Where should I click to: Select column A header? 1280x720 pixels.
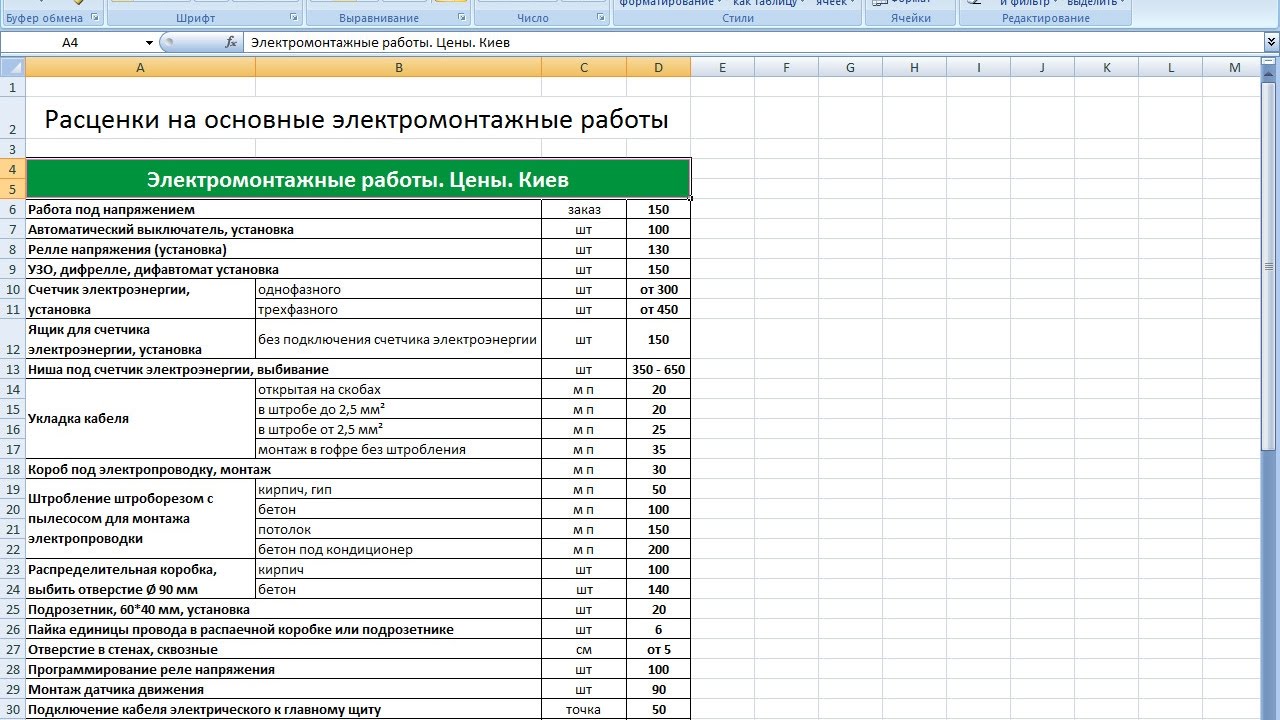(140, 67)
